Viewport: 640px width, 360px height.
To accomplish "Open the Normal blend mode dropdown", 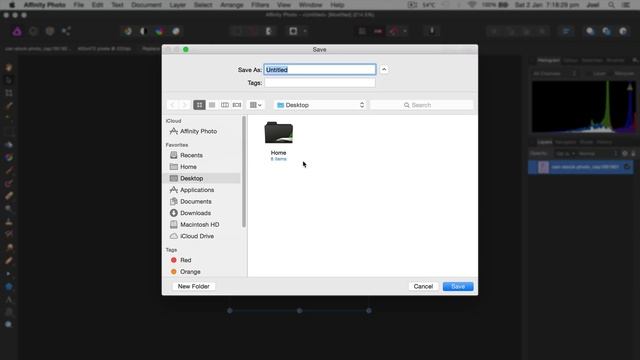I will click(598, 154).
